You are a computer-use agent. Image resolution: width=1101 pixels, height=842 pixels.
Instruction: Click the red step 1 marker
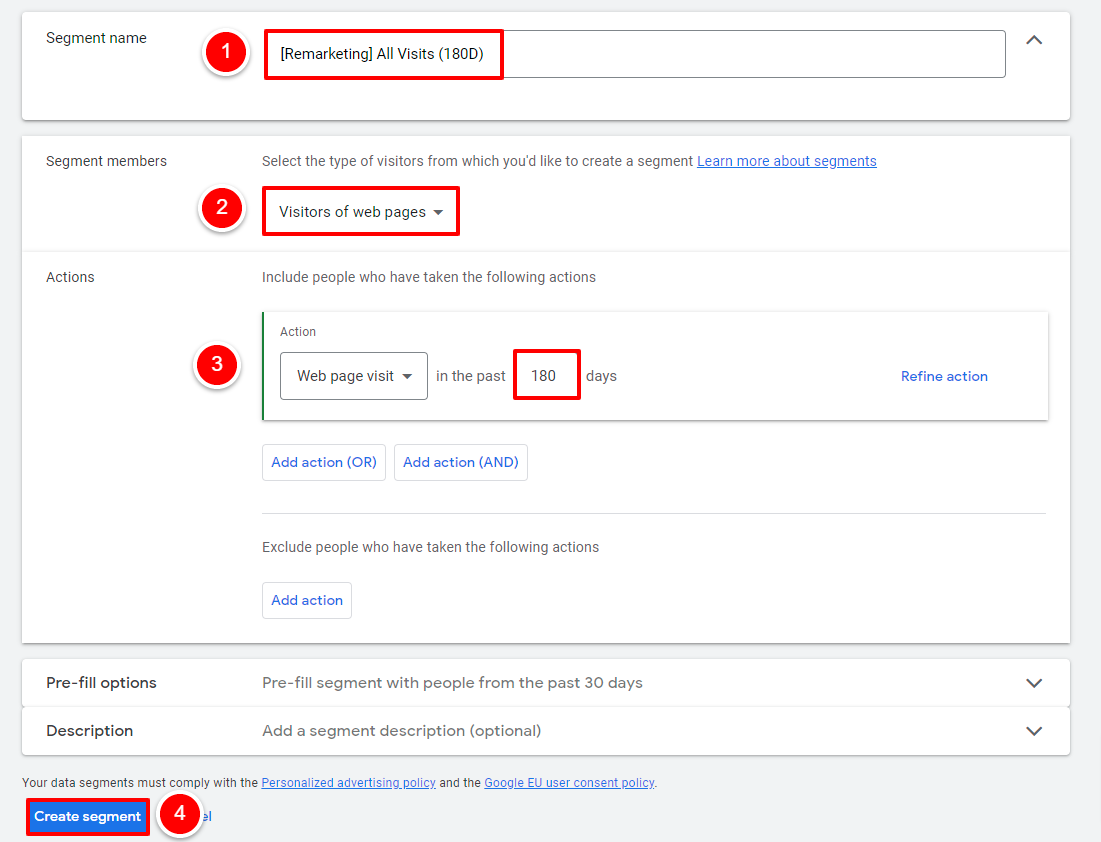pos(226,52)
